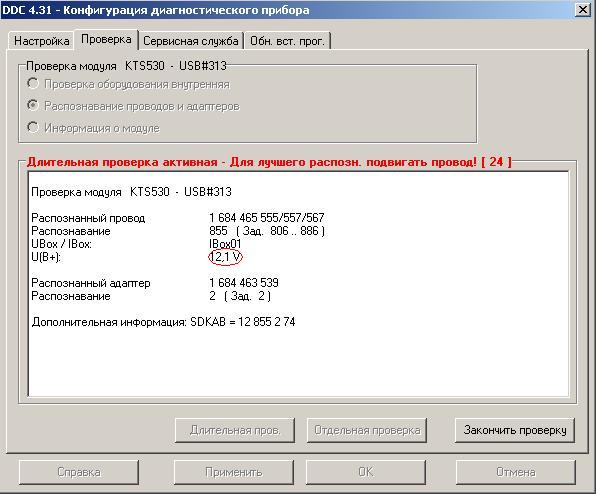Screen dimensions: 596x494
Task: Open help with the Справка button
Action: click(x=79, y=472)
